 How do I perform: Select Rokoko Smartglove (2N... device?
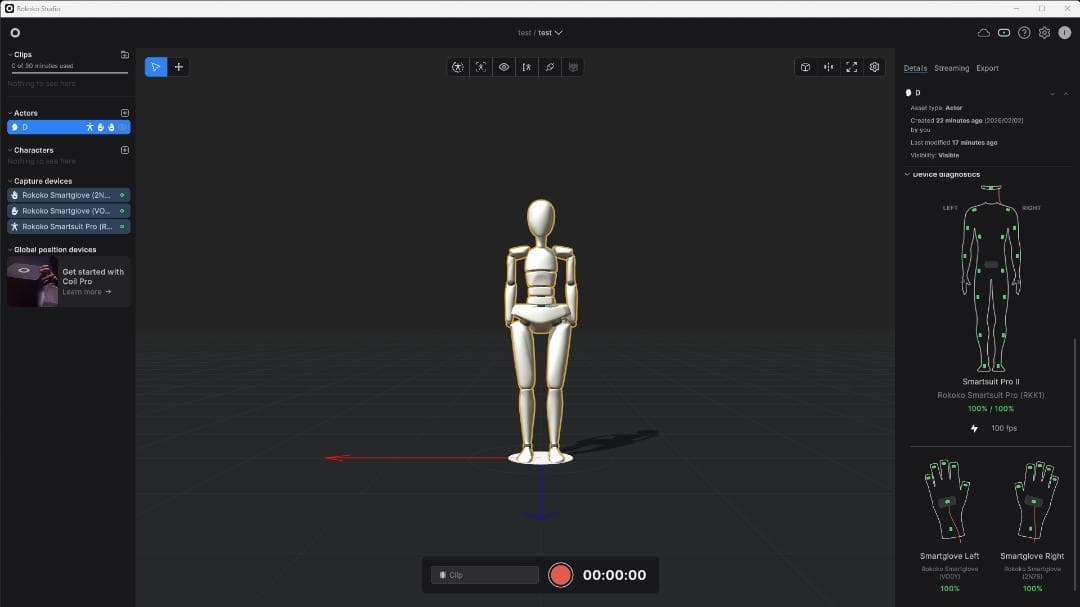[68, 195]
